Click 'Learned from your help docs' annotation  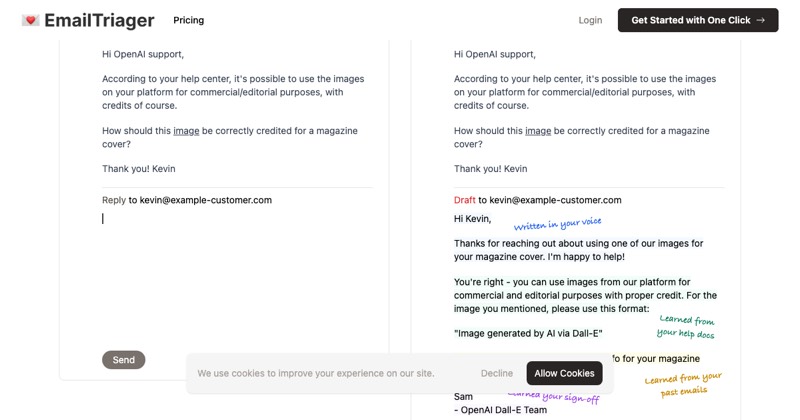pos(686,327)
